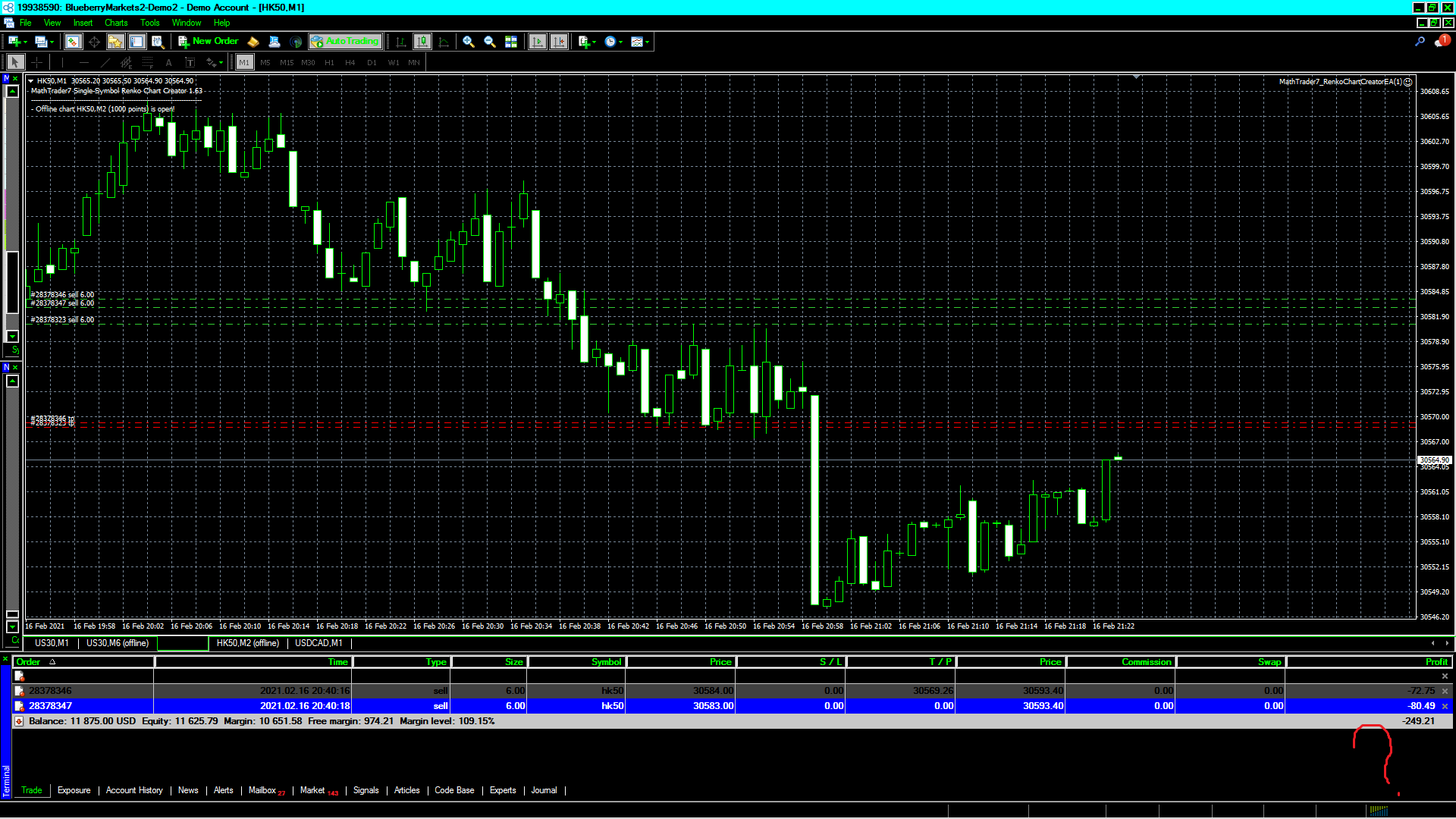Switch to Account History tab
This screenshot has width=1456, height=819.
pyautogui.click(x=134, y=790)
